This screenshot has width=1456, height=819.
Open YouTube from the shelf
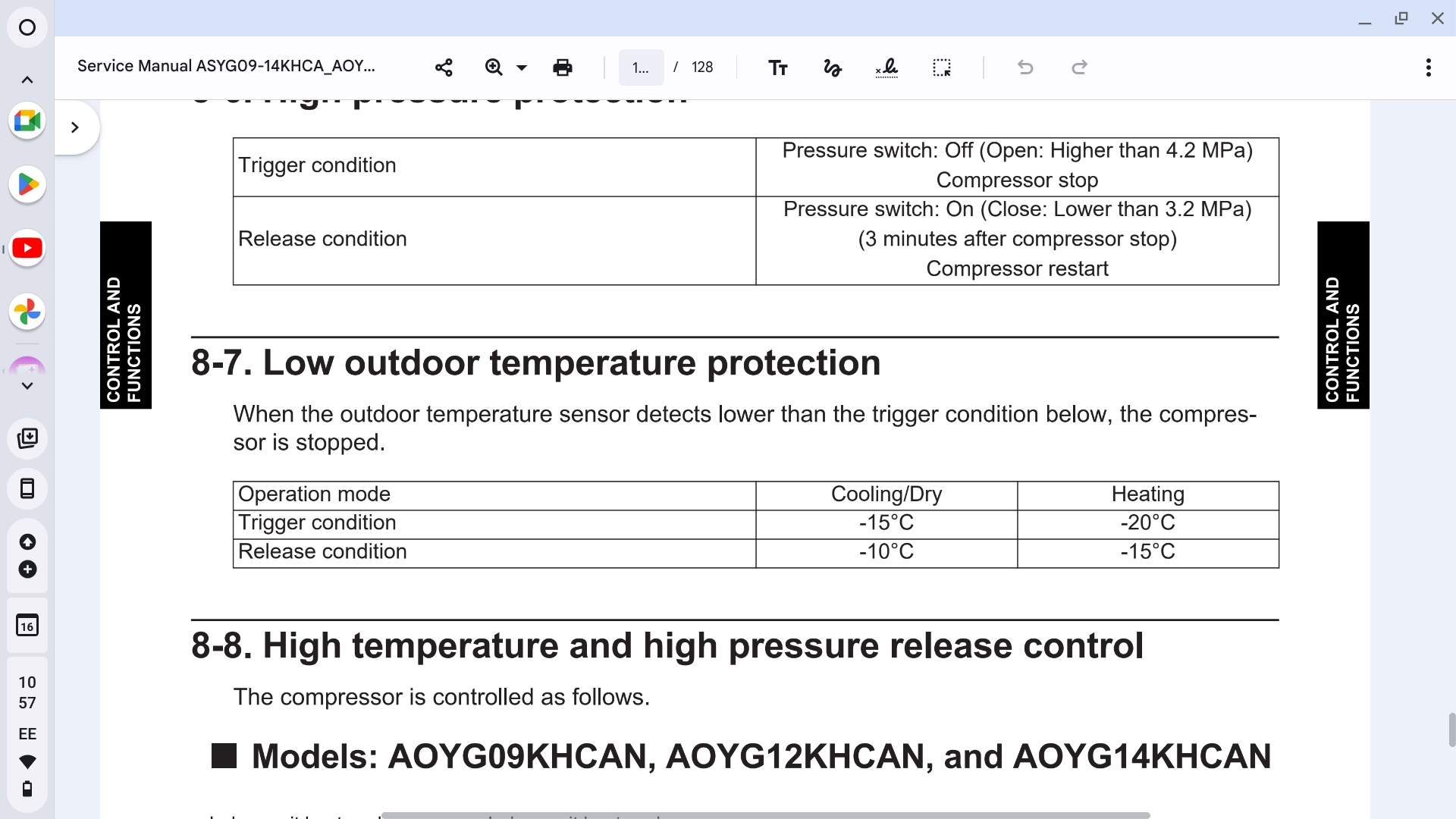pos(27,248)
